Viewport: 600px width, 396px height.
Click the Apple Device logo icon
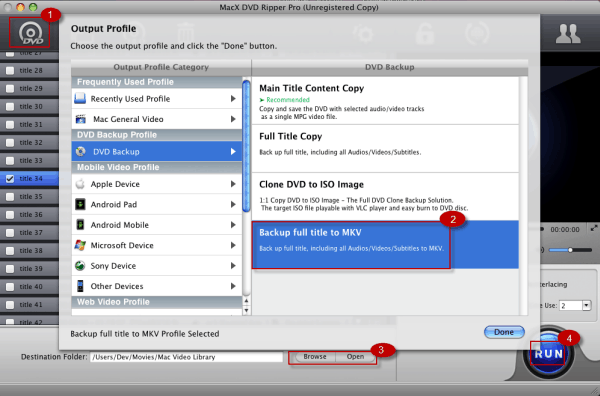pyautogui.click(x=80, y=184)
